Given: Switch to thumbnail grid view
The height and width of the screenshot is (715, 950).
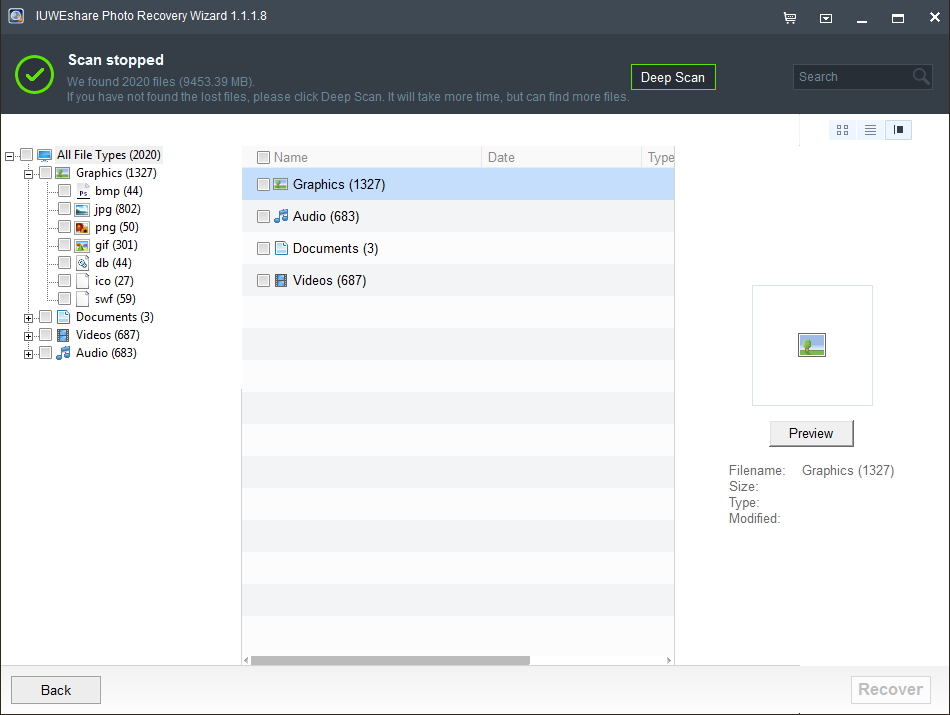Looking at the screenshot, I should pyautogui.click(x=842, y=130).
